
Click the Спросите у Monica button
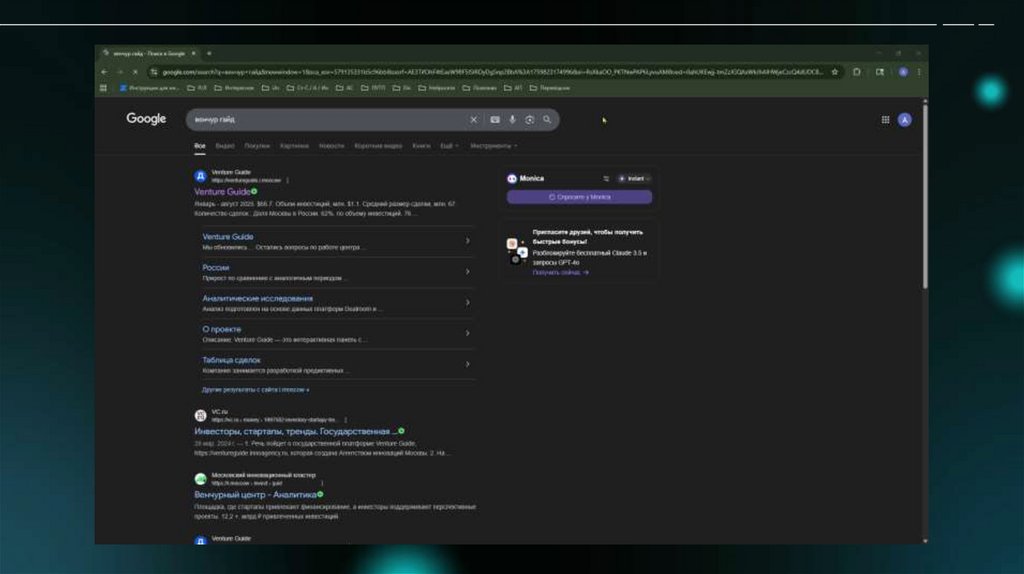pos(579,197)
